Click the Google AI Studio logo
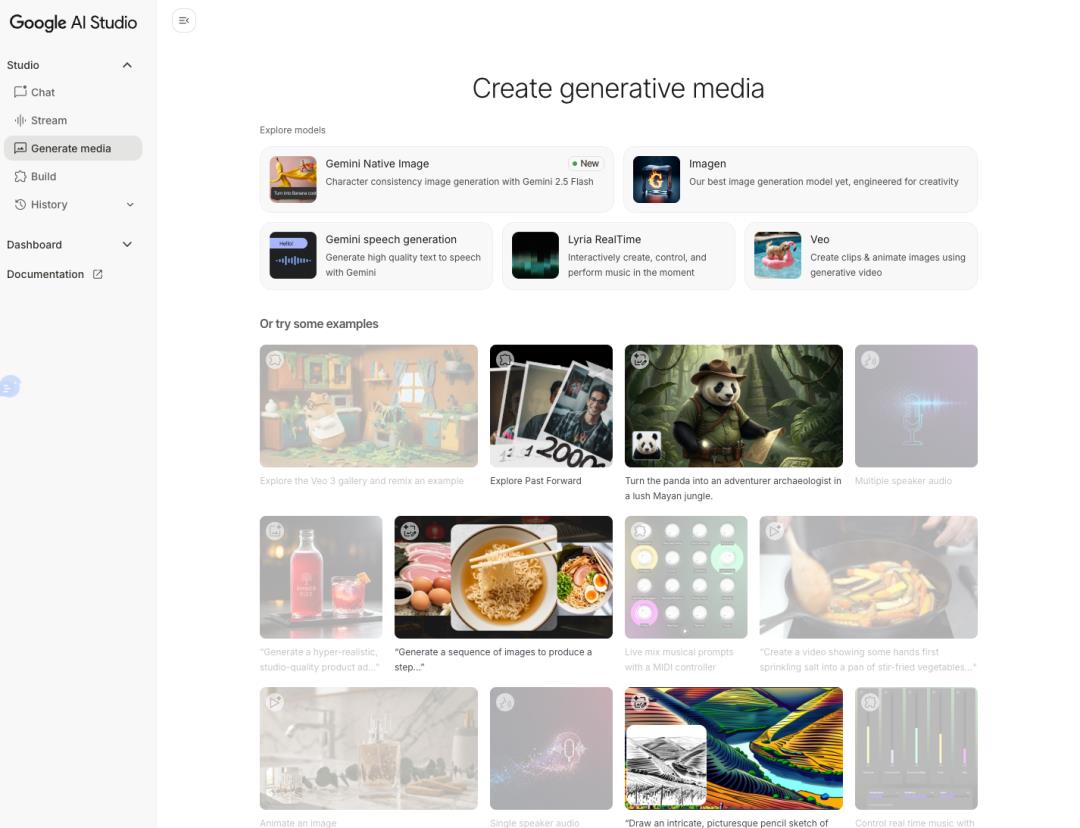Viewport: 1080px width, 828px height. (73, 22)
